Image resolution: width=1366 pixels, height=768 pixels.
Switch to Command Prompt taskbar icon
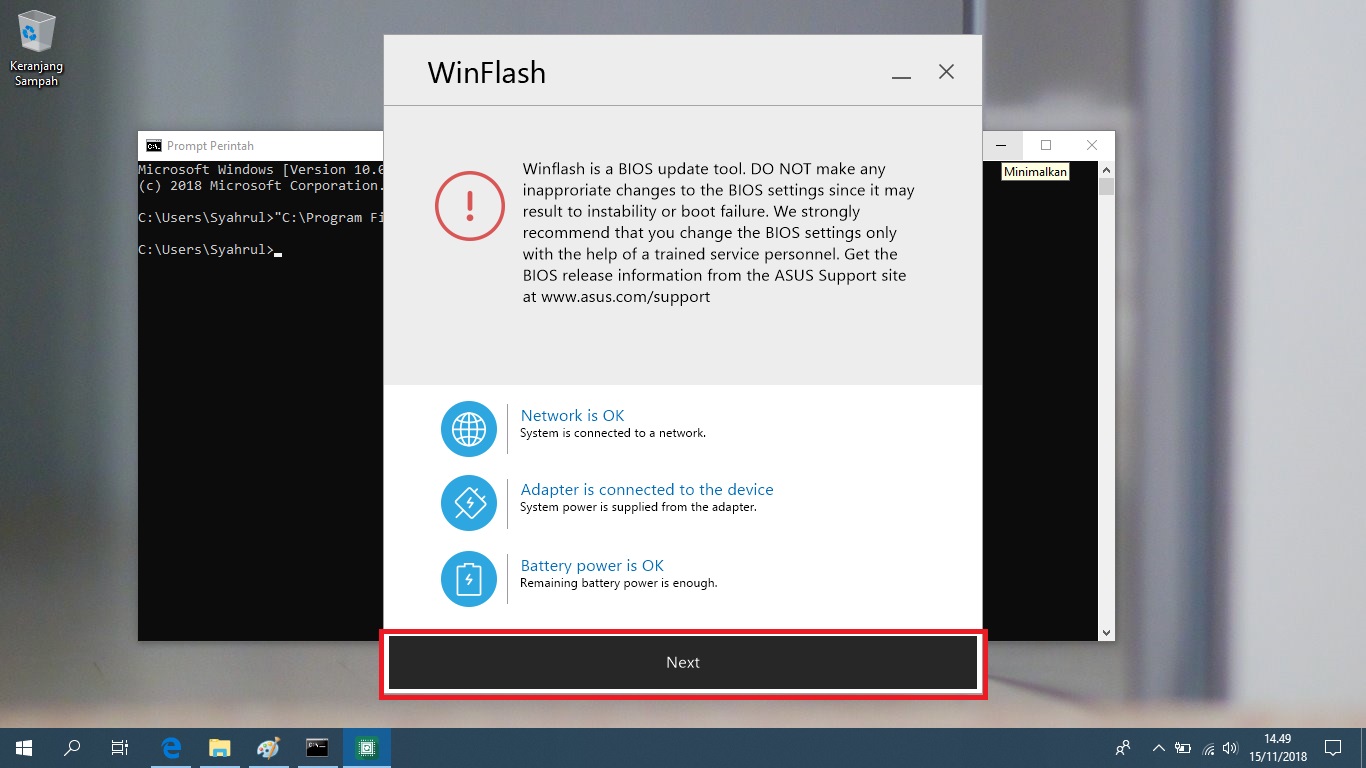(x=317, y=747)
